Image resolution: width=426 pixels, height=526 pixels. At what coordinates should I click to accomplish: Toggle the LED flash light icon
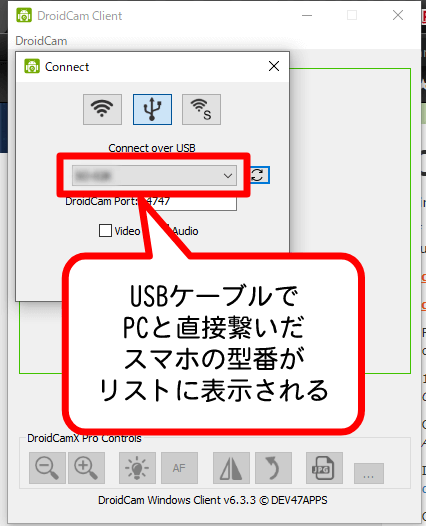[137, 468]
